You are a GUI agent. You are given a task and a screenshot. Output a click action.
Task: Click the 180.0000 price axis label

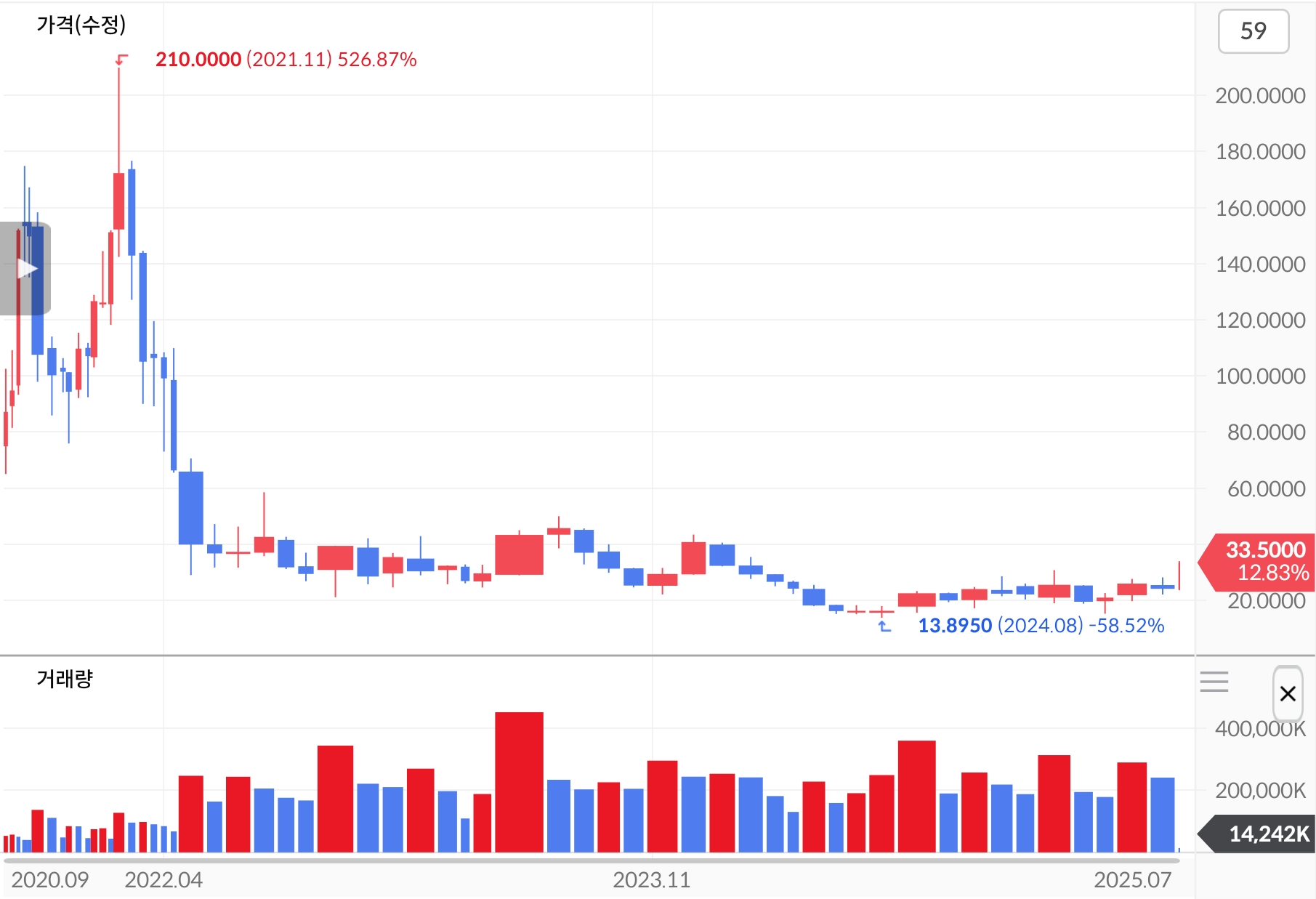(x=1260, y=151)
